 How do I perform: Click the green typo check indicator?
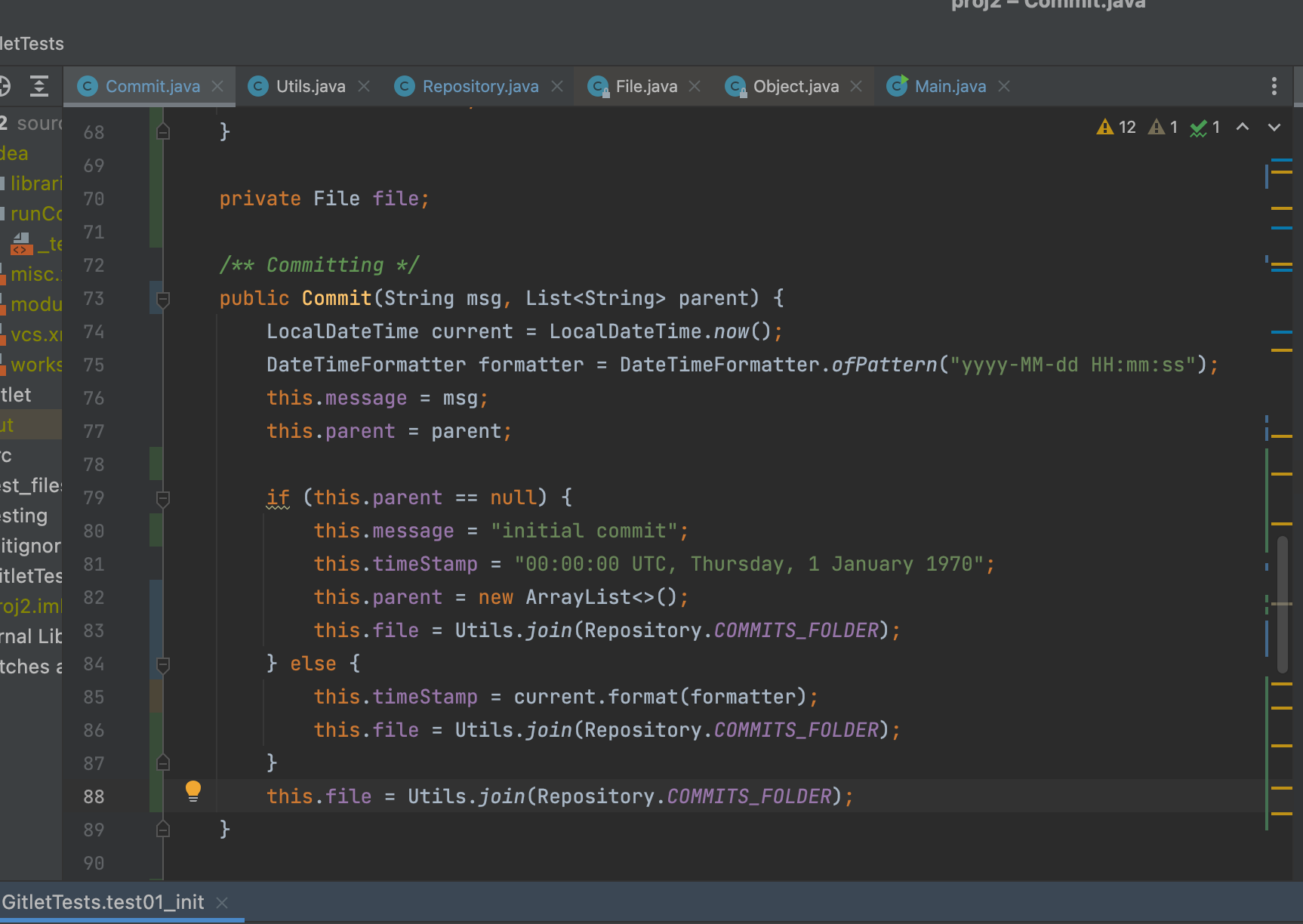pos(1205,128)
